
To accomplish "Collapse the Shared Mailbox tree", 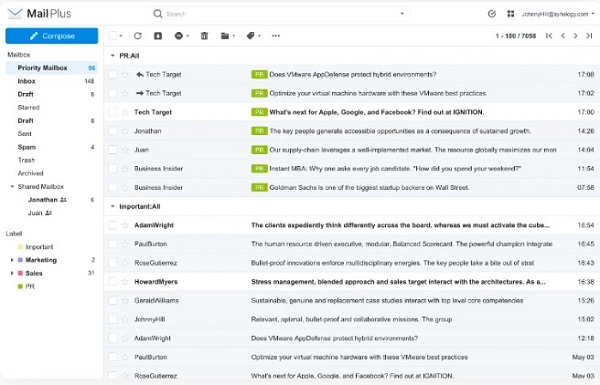I will tap(12, 186).
